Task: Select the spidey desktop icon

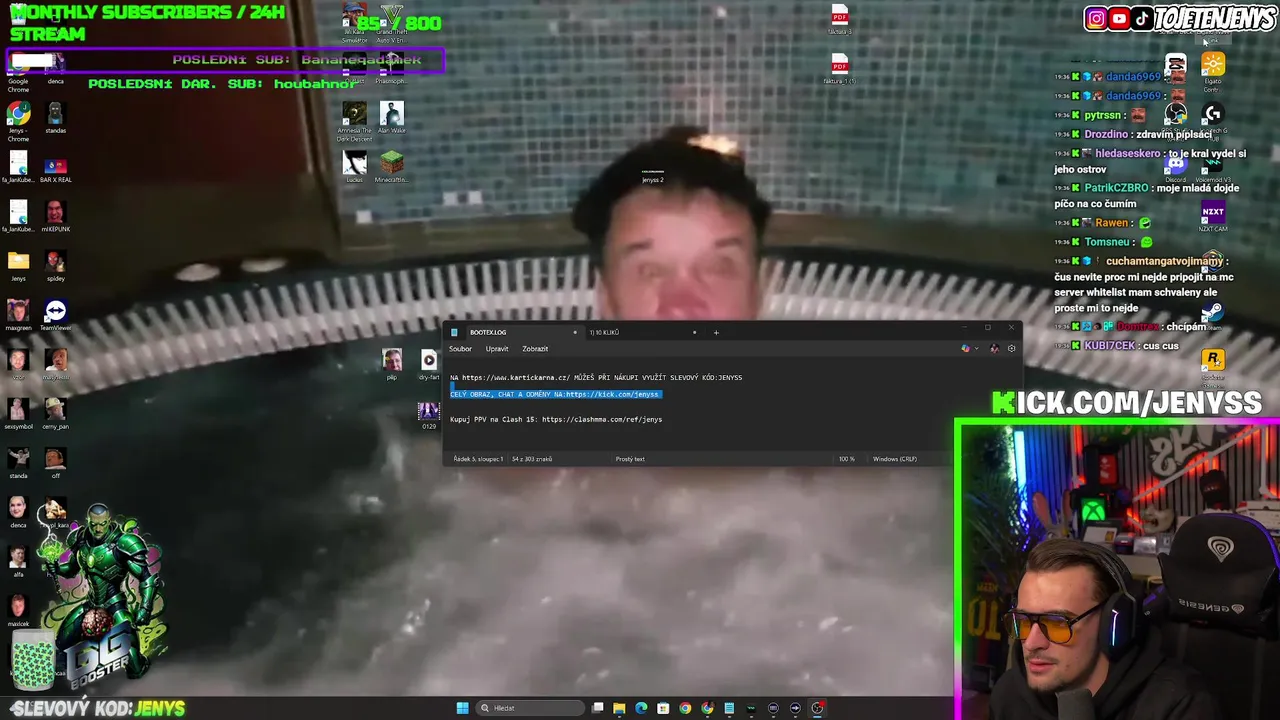Action: point(55,266)
